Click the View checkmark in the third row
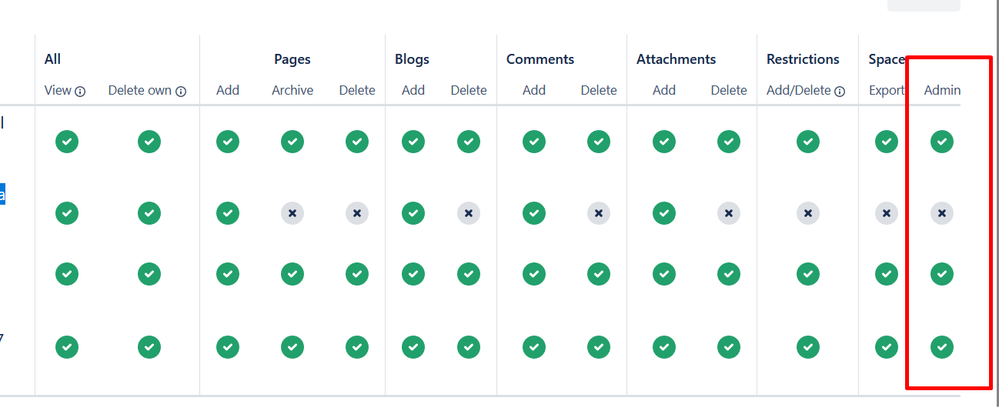The height and width of the screenshot is (411, 999). tap(66, 274)
